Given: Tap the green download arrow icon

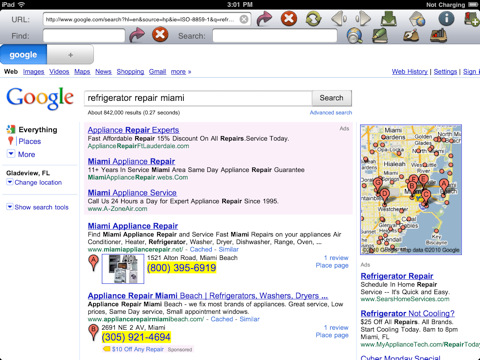Looking at the screenshot, I should pos(388,19).
